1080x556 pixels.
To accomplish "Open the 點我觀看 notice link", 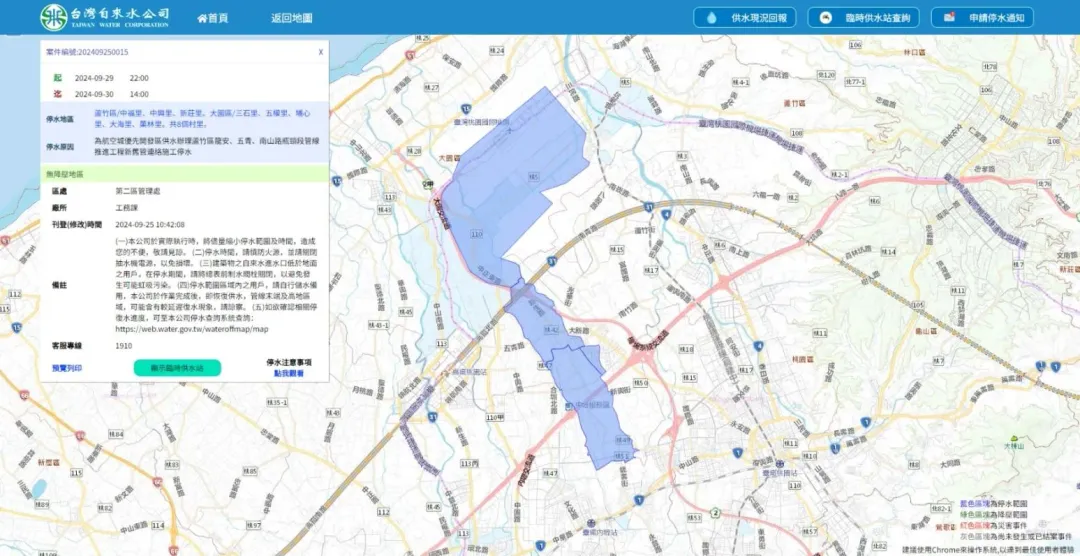I will coord(289,373).
